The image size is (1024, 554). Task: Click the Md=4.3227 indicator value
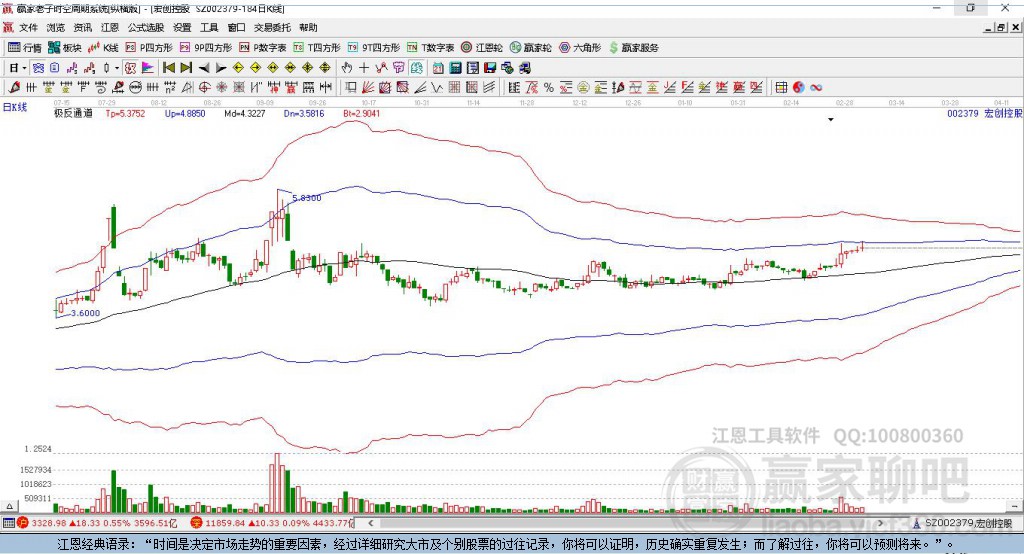click(x=245, y=114)
